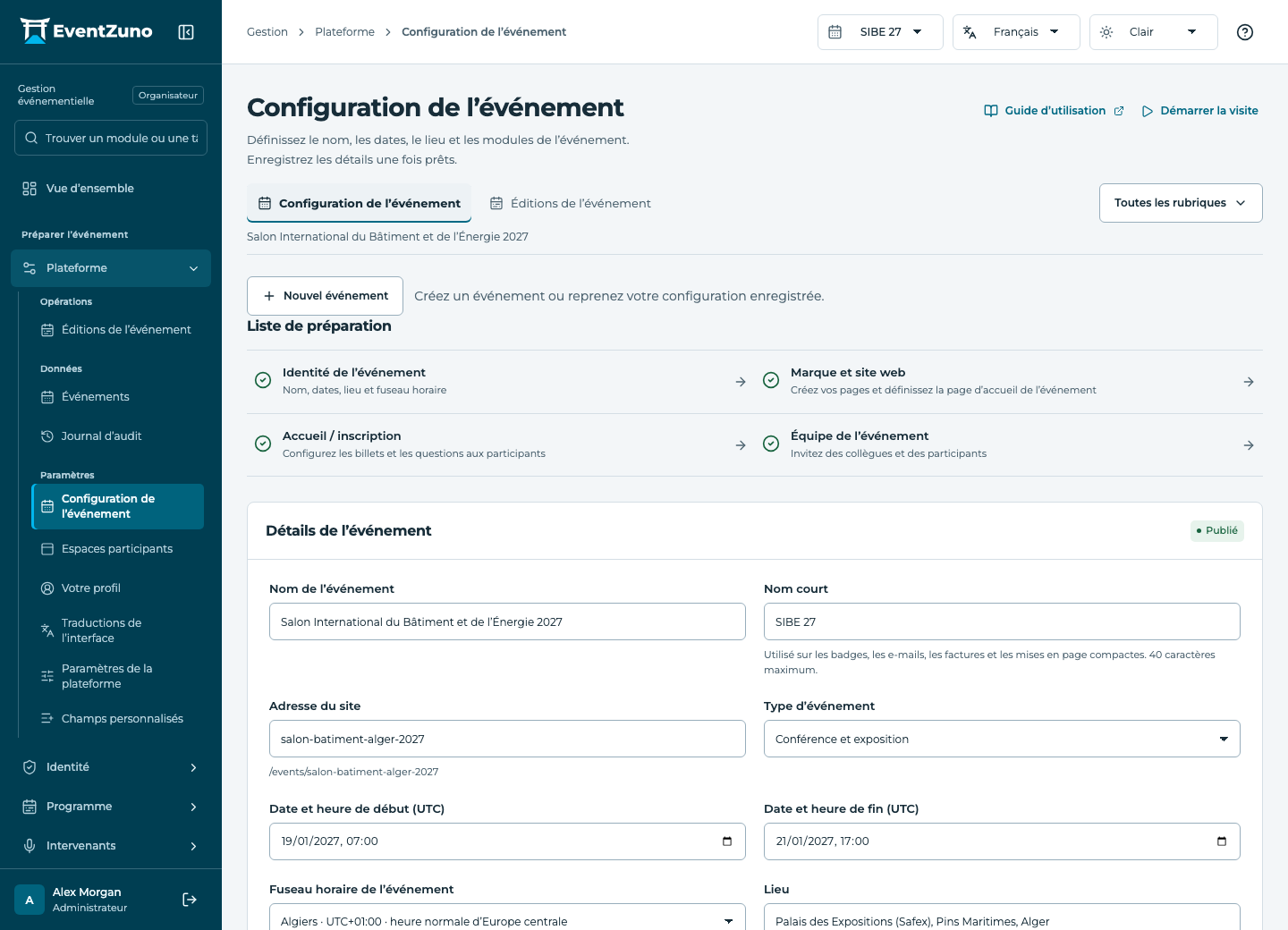
Task: Click arrow on Accueil / inscription row
Action: (x=741, y=445)
